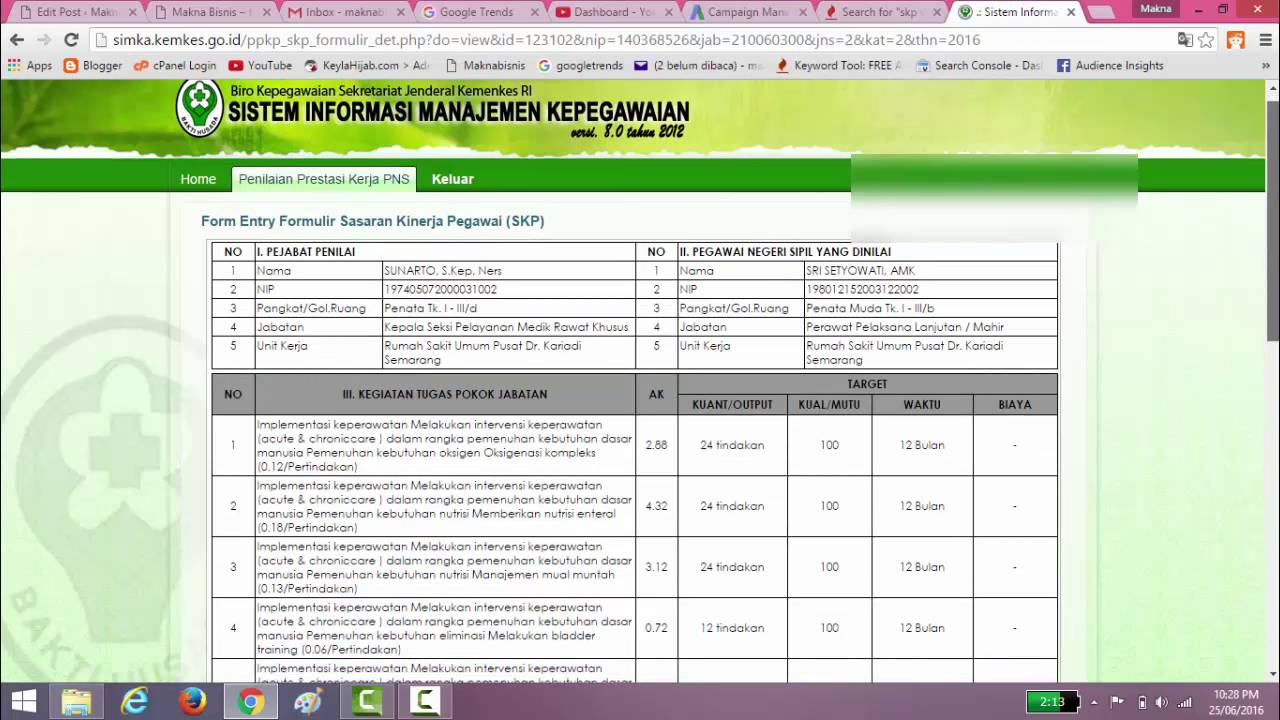Switch to the Campaign Management browser tab
Screen dimensions: 1280x720
[x=748, y=12]
